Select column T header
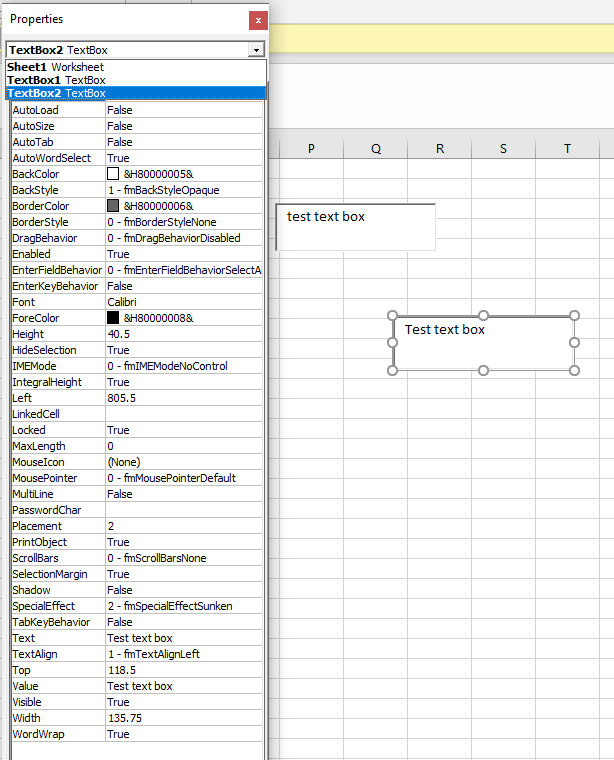This screenshot has height=760, width=614. tap(567, 148)
